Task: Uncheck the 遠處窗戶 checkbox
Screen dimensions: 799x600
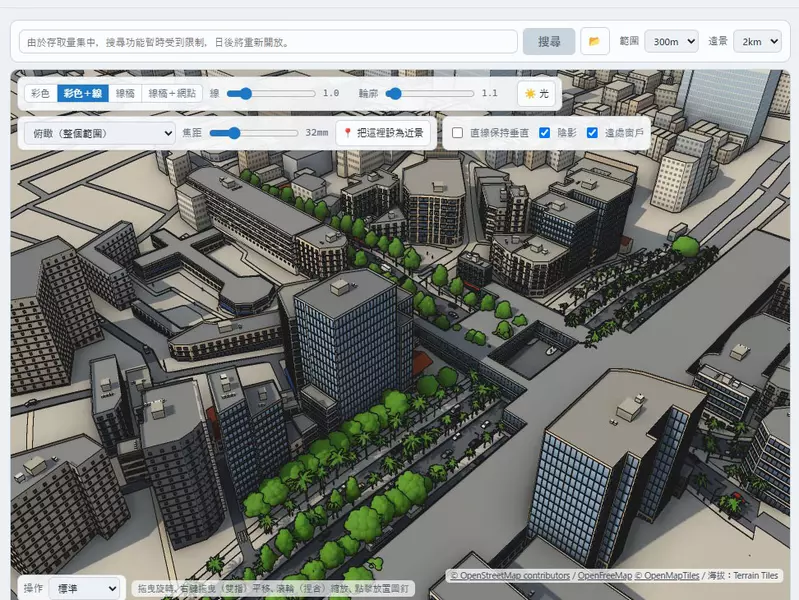Action: (592, 133)
